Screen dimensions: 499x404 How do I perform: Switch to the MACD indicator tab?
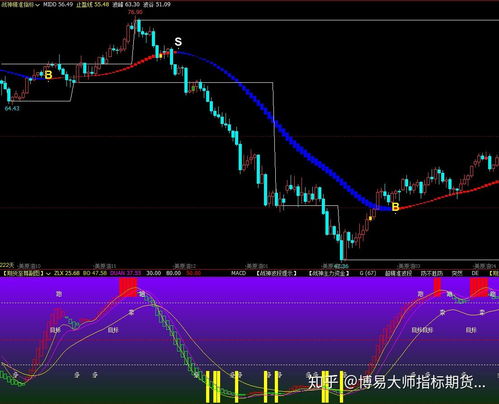pyautogui.click(x=238, y=273)
